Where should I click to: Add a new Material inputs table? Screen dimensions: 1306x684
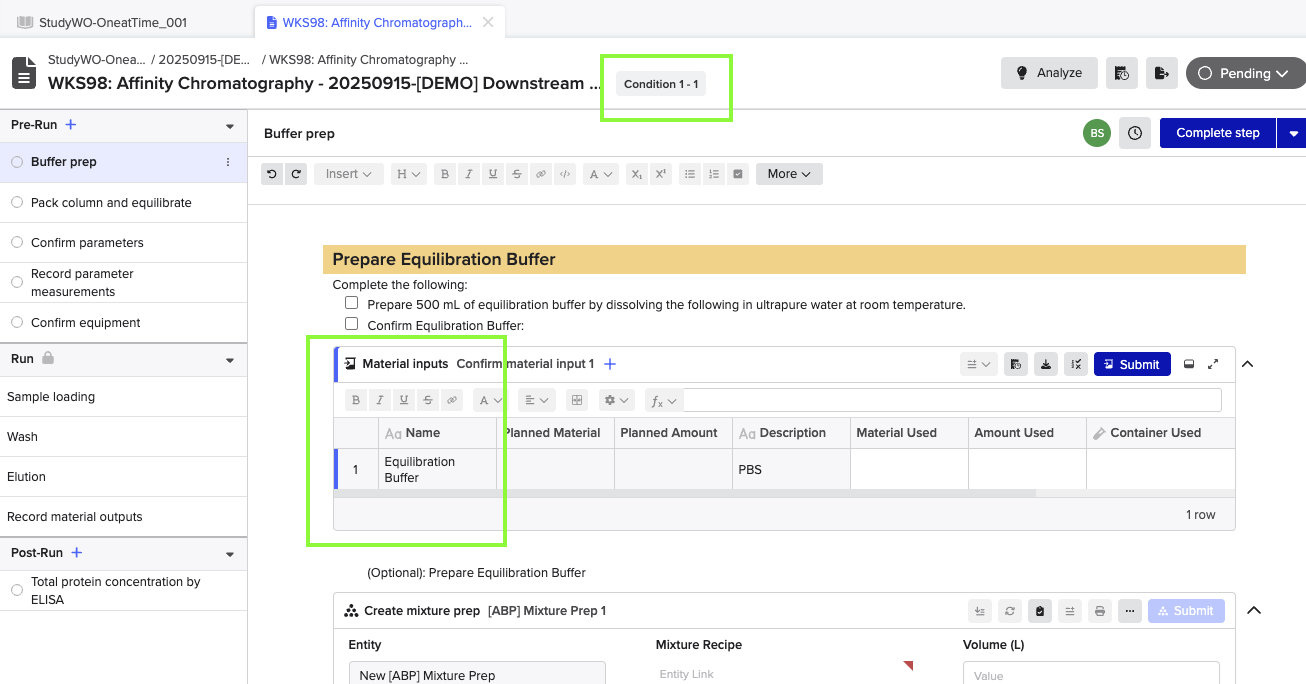pyautogui.click(x=610, y=364)
